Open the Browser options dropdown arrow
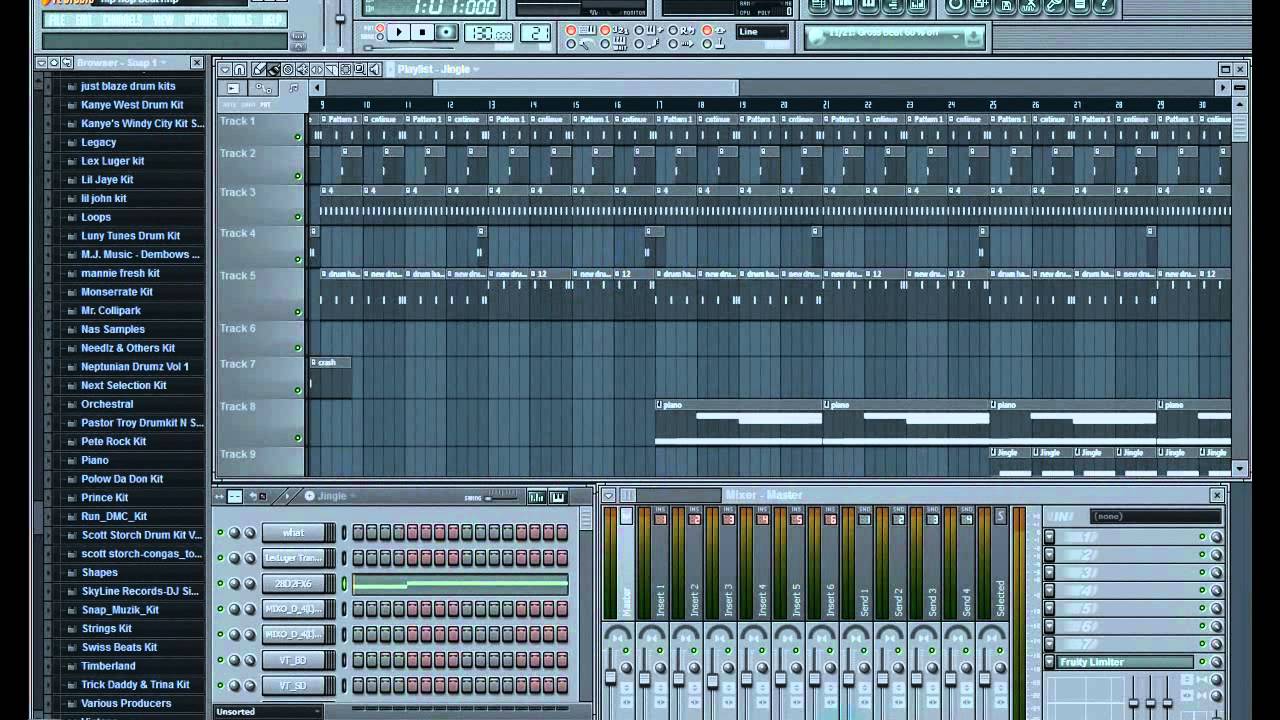Image resolution: width=1280 pixels, height=720 pixels. tap(41, 62)
